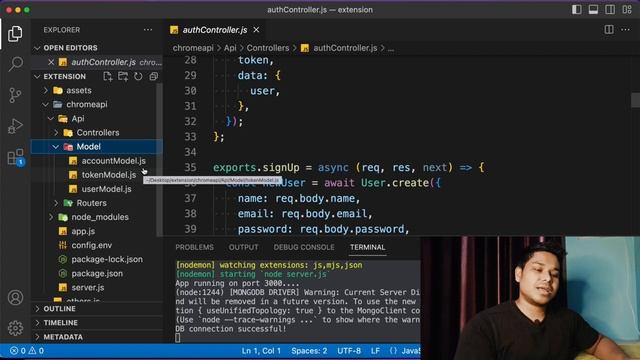Toggle the primary side bar layout icon

click(576, 9)
